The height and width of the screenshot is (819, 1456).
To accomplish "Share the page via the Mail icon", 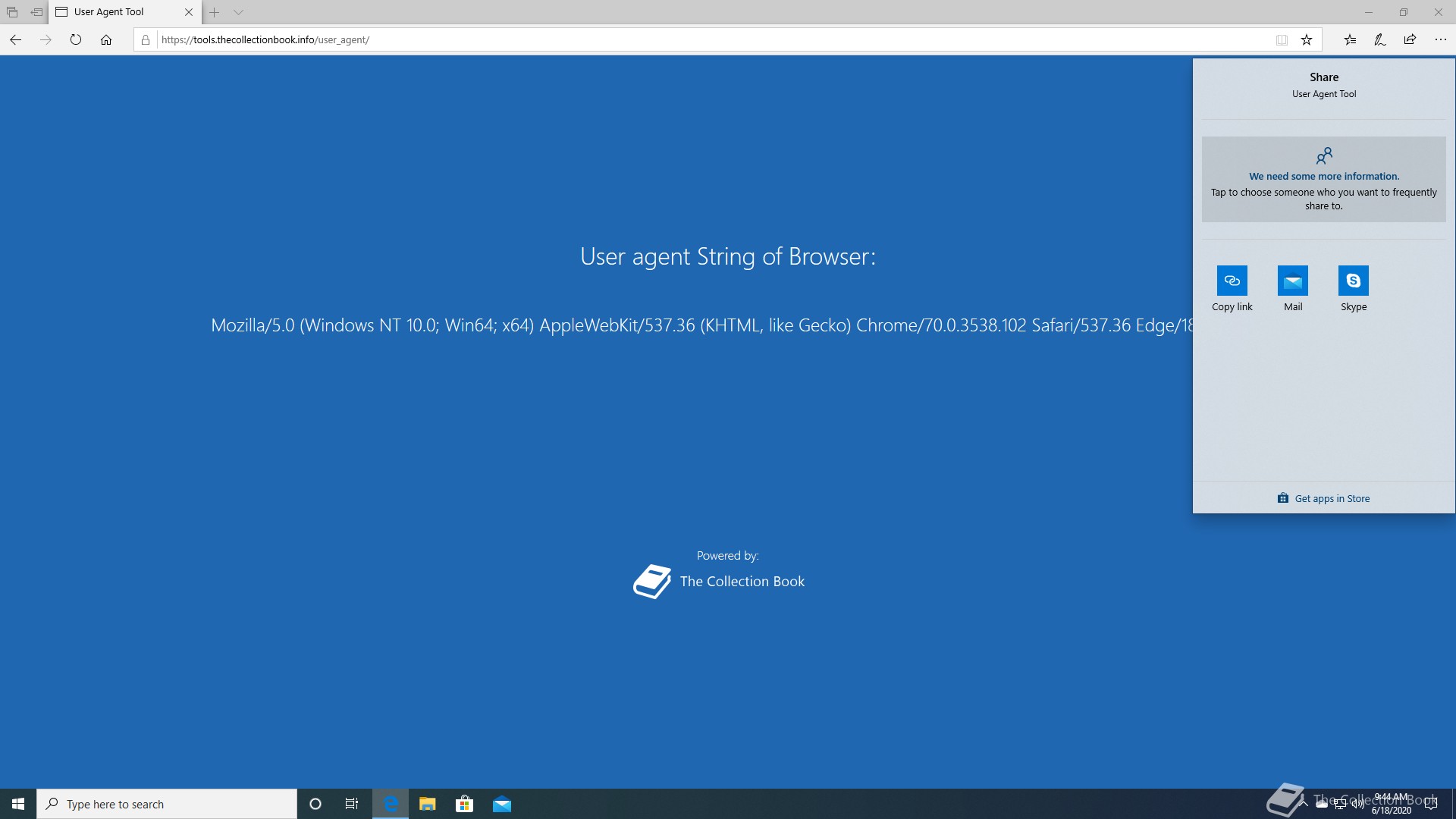I will (x=1292, y=281).
